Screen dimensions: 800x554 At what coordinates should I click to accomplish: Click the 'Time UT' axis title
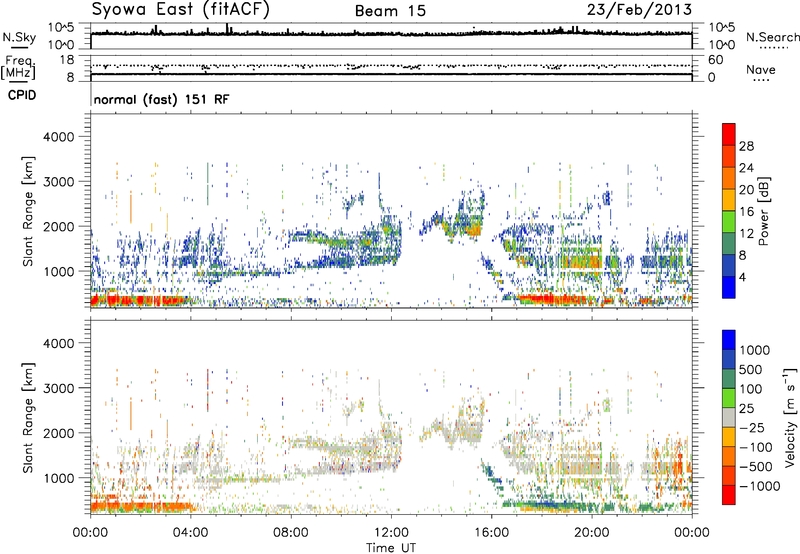(391, 548)
